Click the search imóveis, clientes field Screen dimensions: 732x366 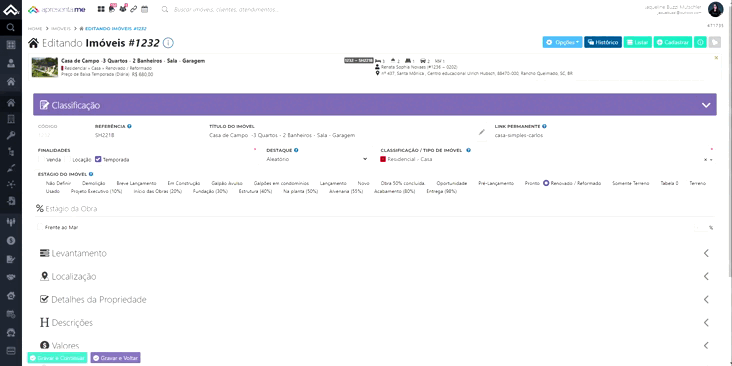coord(226,9)
